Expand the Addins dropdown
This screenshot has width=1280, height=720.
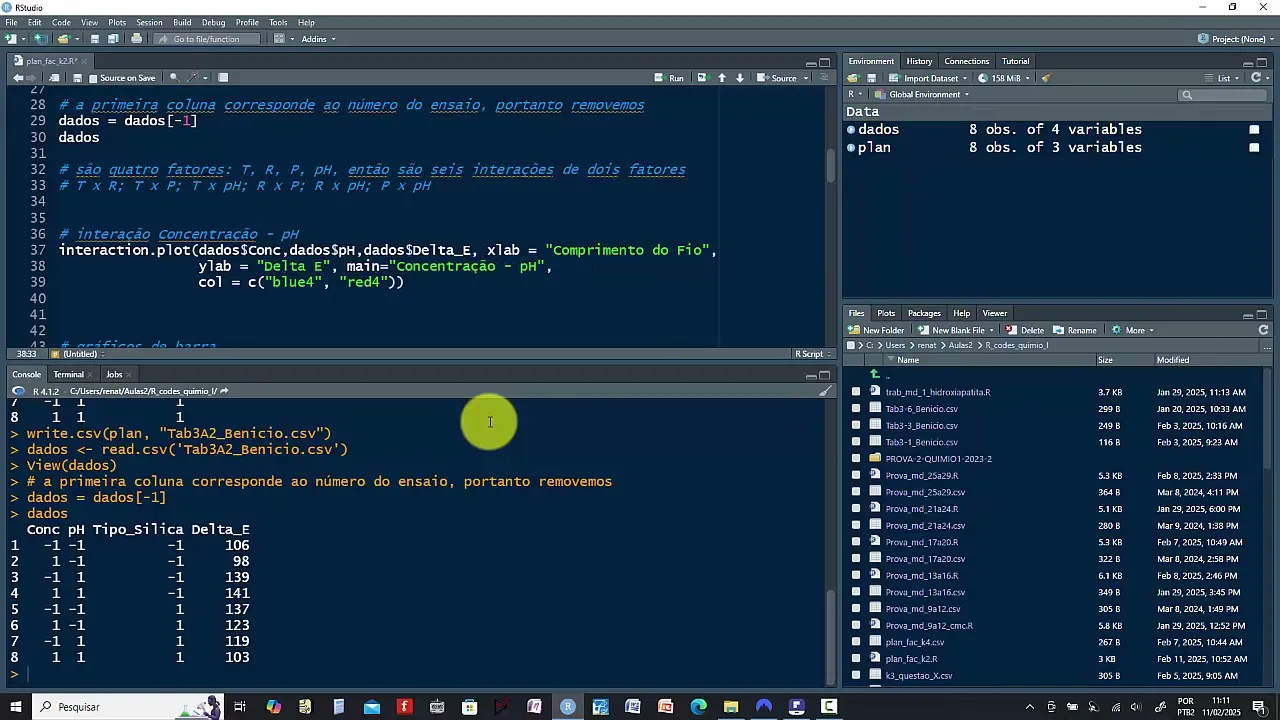pos(318,39)
